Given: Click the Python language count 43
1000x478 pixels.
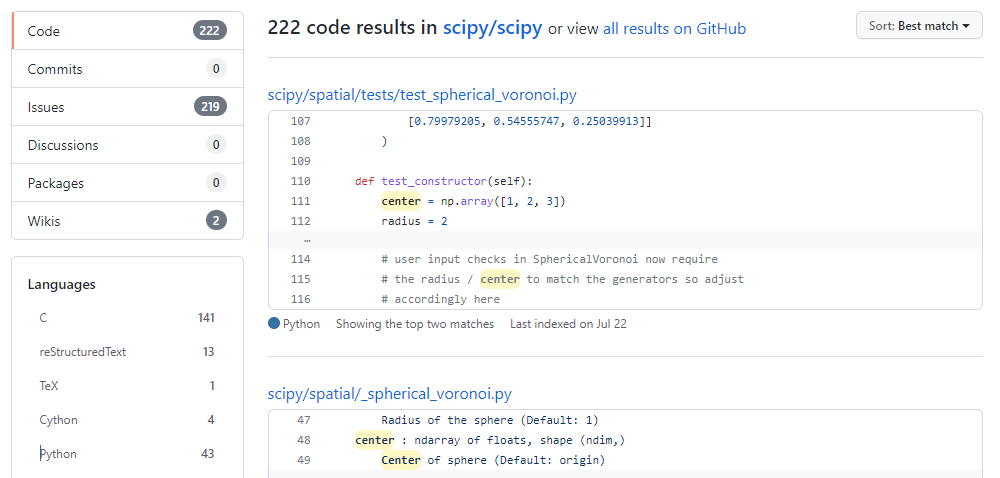Looking at the screenshot, I should pos(208,454).
